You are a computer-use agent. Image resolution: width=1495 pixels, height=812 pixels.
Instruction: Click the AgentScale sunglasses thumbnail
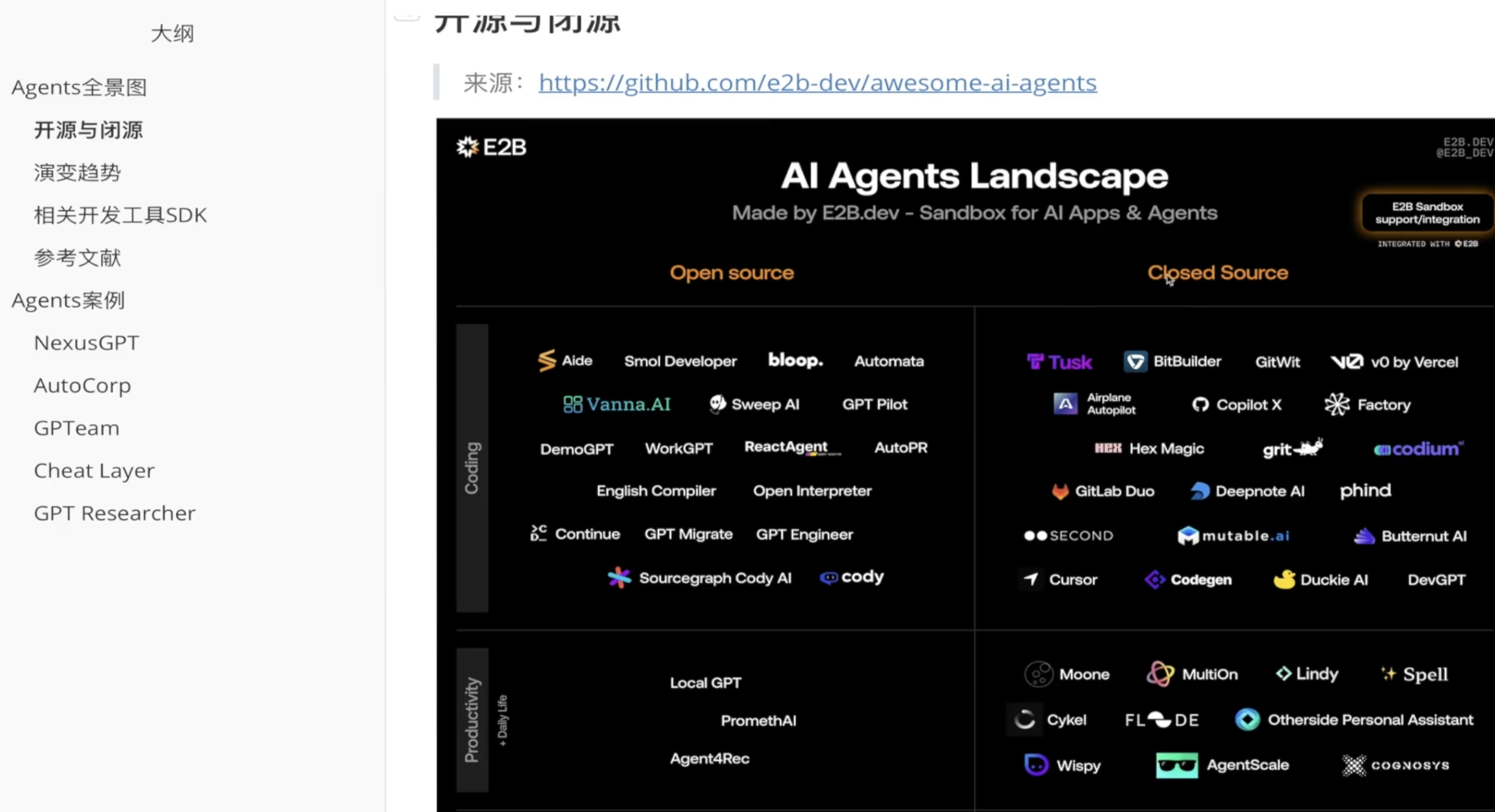pyautogui.click(x=1177, y=766)
